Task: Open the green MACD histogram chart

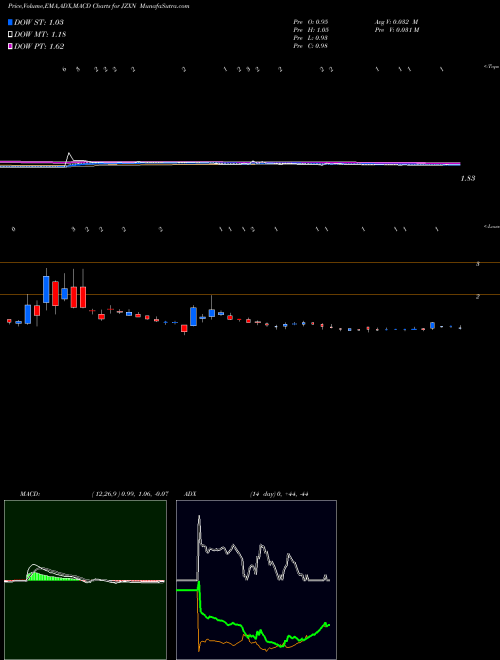Action: pos(85,580)
